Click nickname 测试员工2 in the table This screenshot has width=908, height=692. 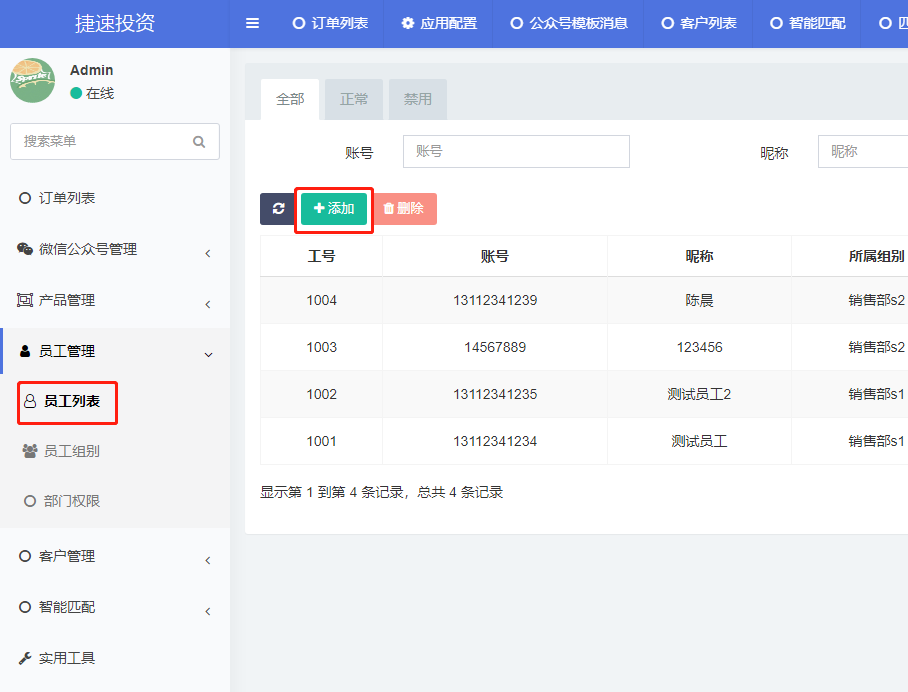tap(699, 394)
